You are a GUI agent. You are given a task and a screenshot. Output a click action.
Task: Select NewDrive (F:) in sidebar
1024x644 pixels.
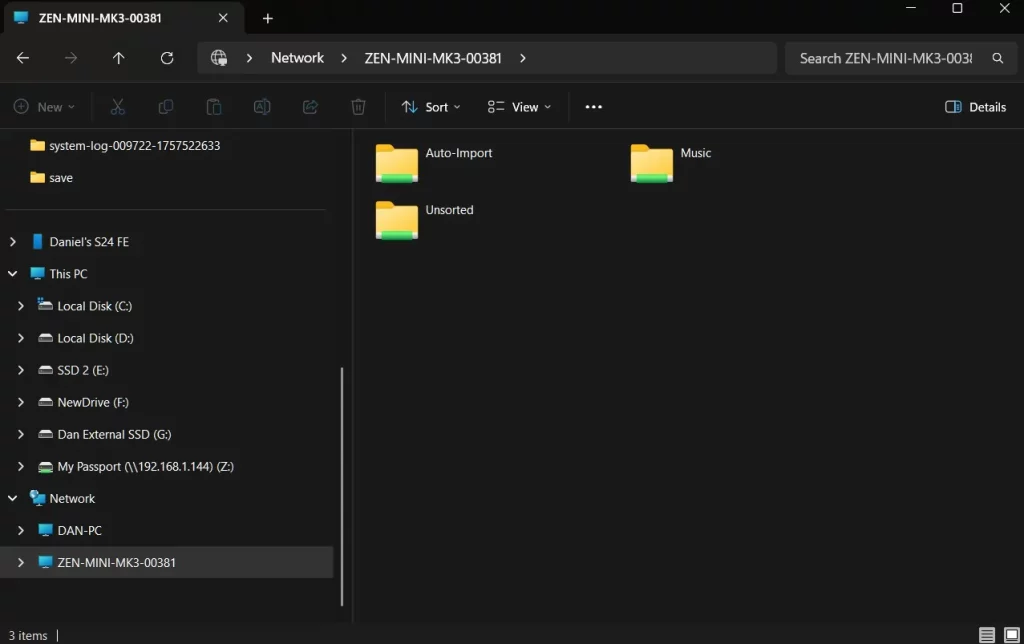pyautogui.click(x=93, y=402)
